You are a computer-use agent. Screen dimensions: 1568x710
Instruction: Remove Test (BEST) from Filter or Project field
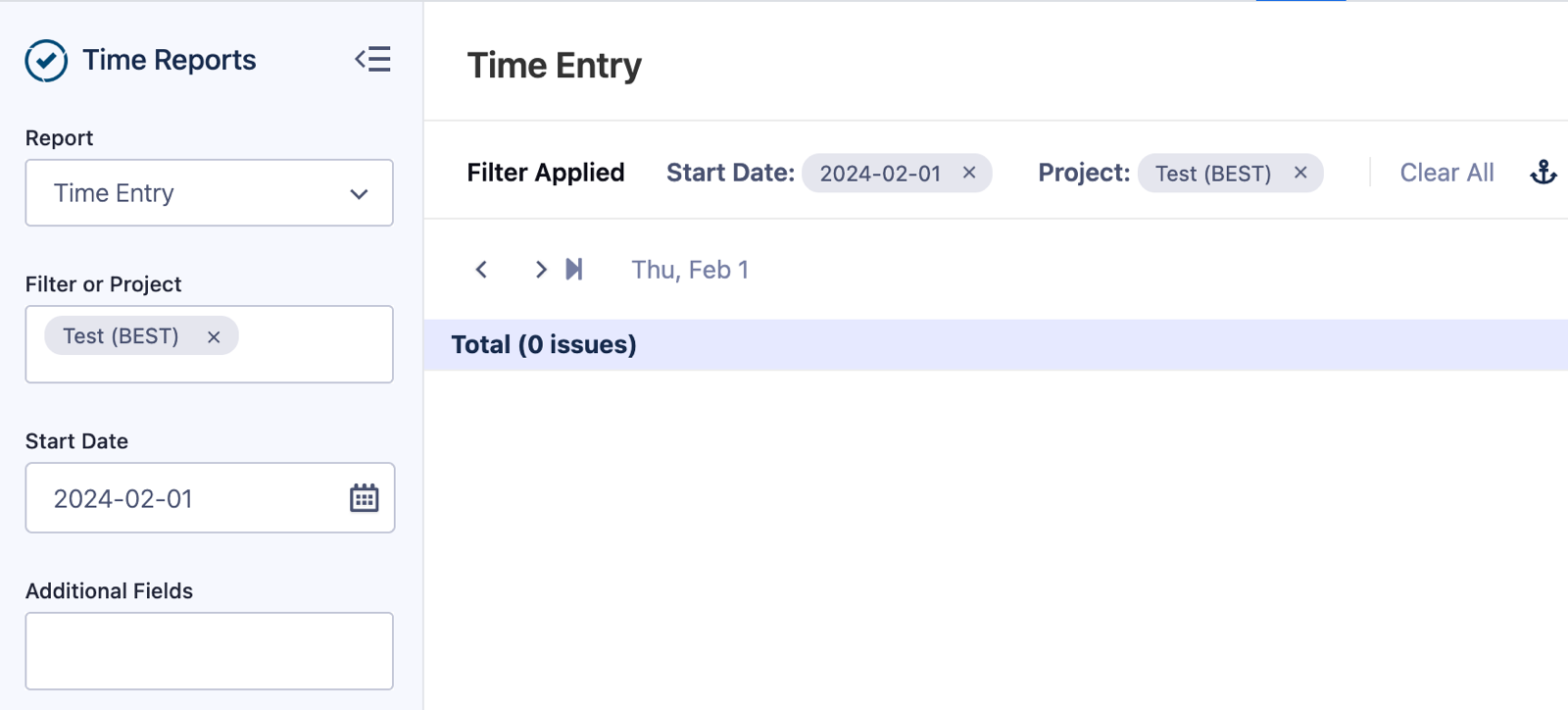pyautogui.click(x=213, y=335)
